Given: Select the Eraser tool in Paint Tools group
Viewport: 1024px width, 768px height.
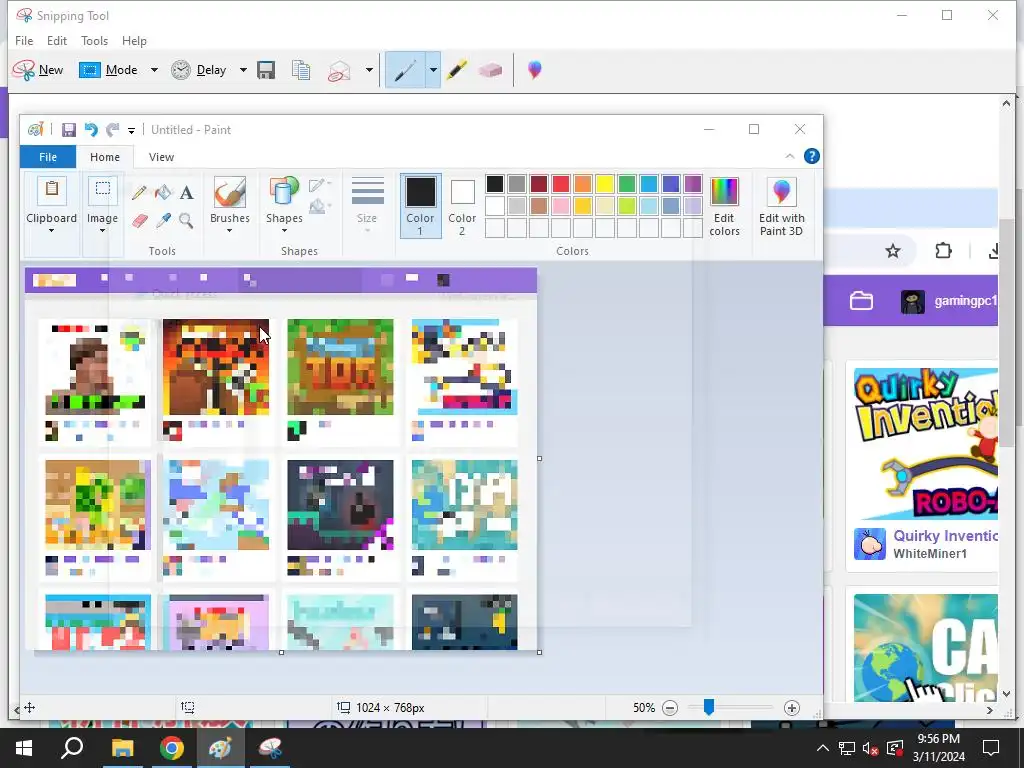Looking at the screenshot, I should [140, 221].
